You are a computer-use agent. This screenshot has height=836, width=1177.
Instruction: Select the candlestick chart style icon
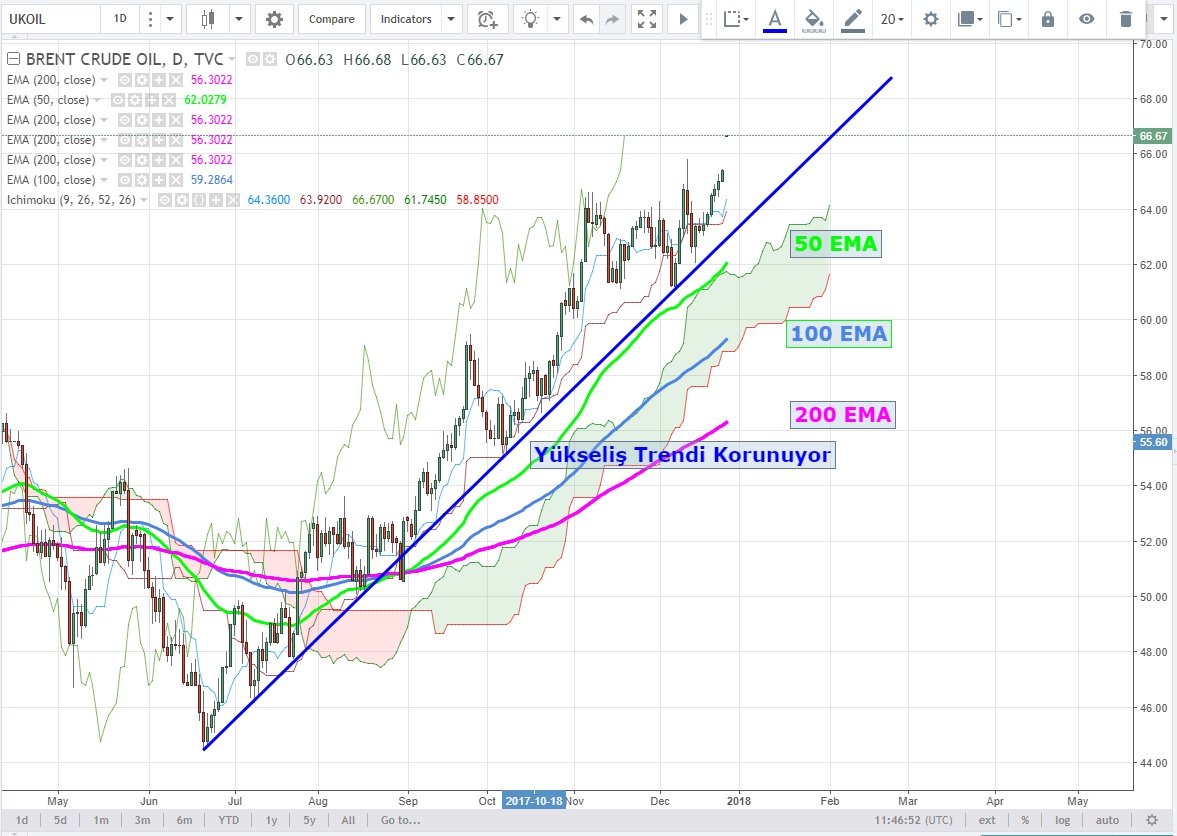pos(208,19)
